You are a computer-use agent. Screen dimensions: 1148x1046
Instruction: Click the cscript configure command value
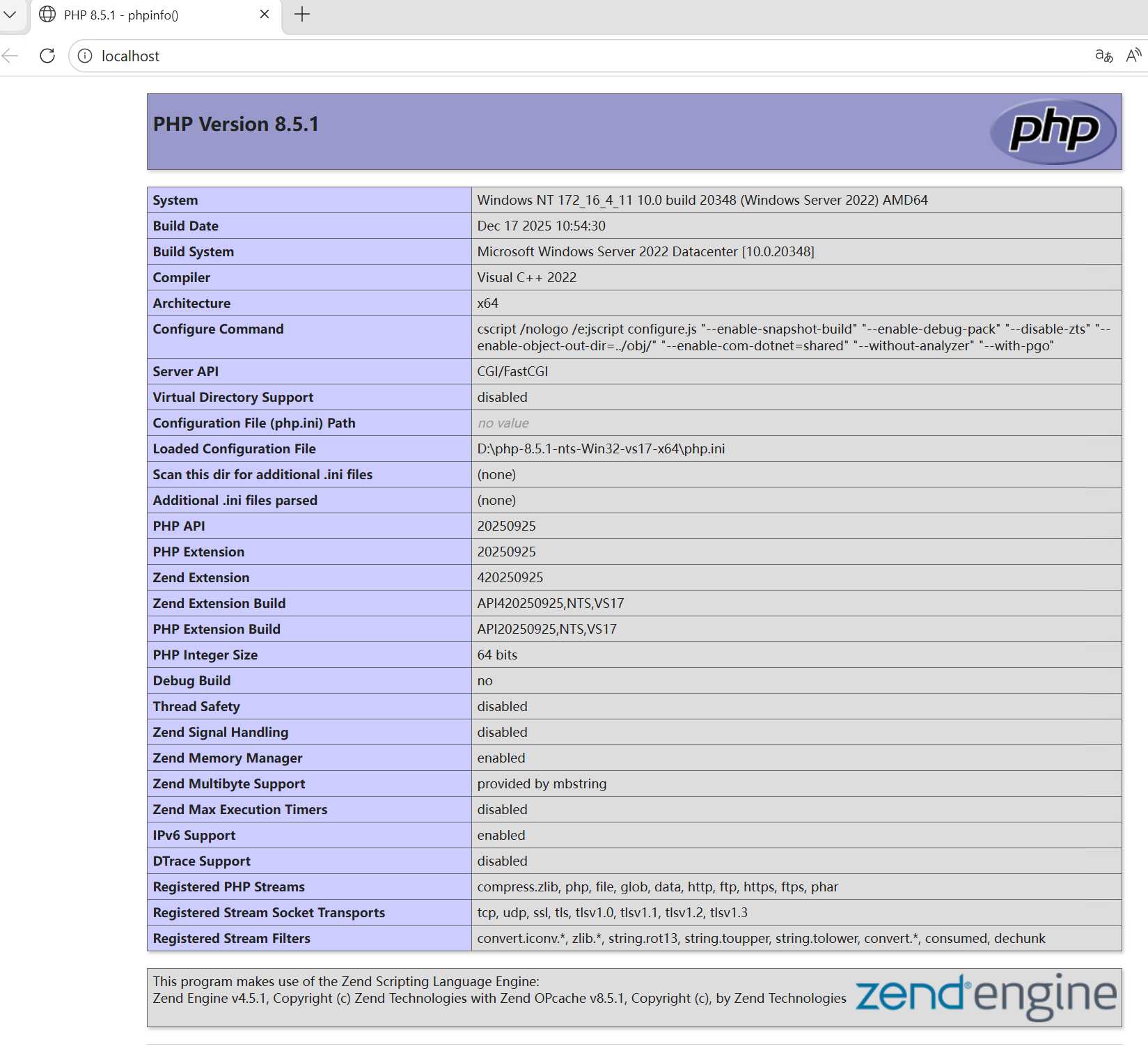794,338
